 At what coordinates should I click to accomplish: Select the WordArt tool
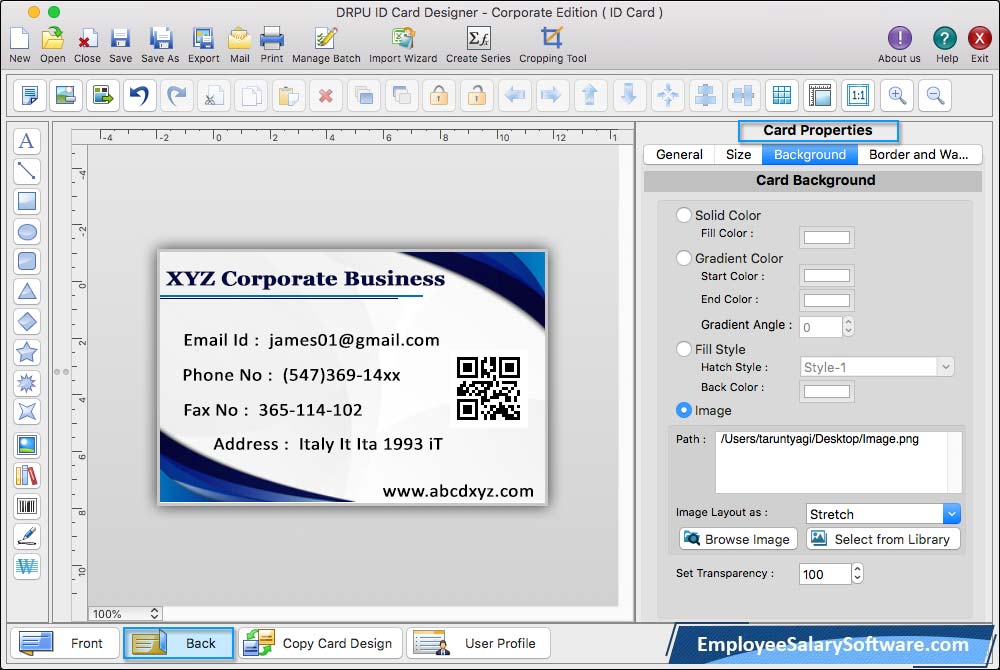pyautogui.click(x=27, y=566)
